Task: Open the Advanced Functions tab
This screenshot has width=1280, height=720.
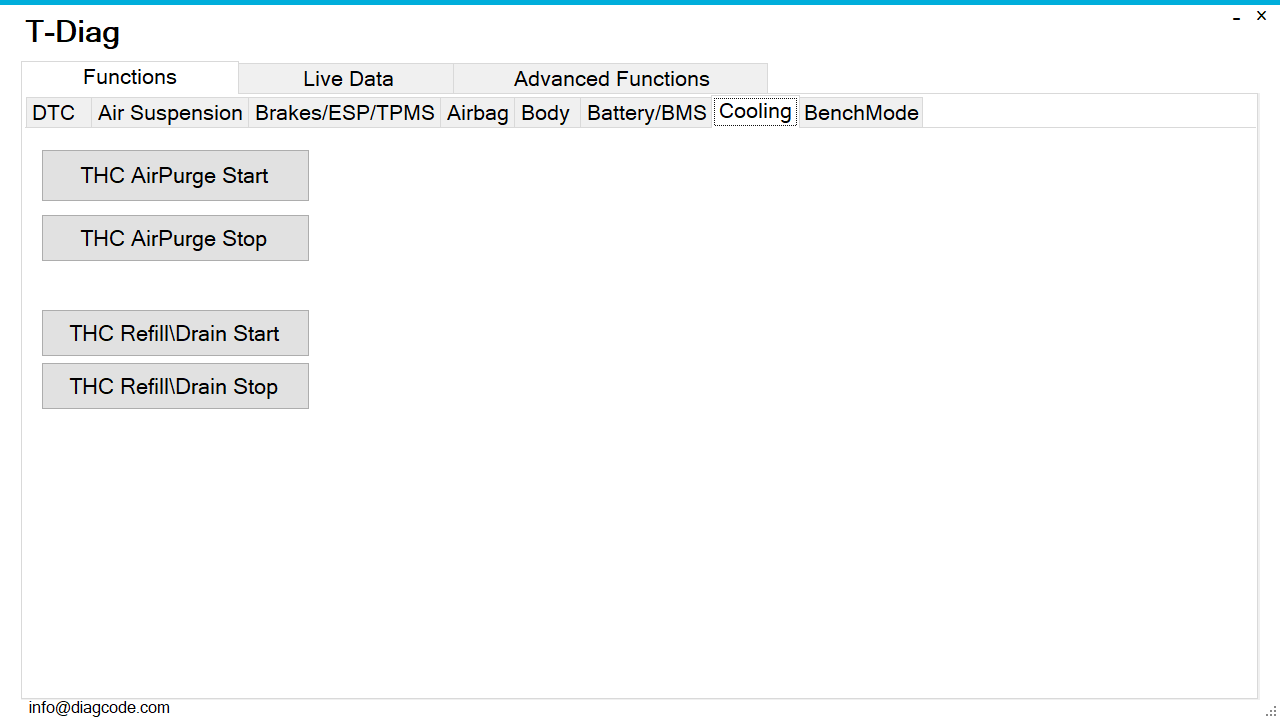Action: click(611, 79)
